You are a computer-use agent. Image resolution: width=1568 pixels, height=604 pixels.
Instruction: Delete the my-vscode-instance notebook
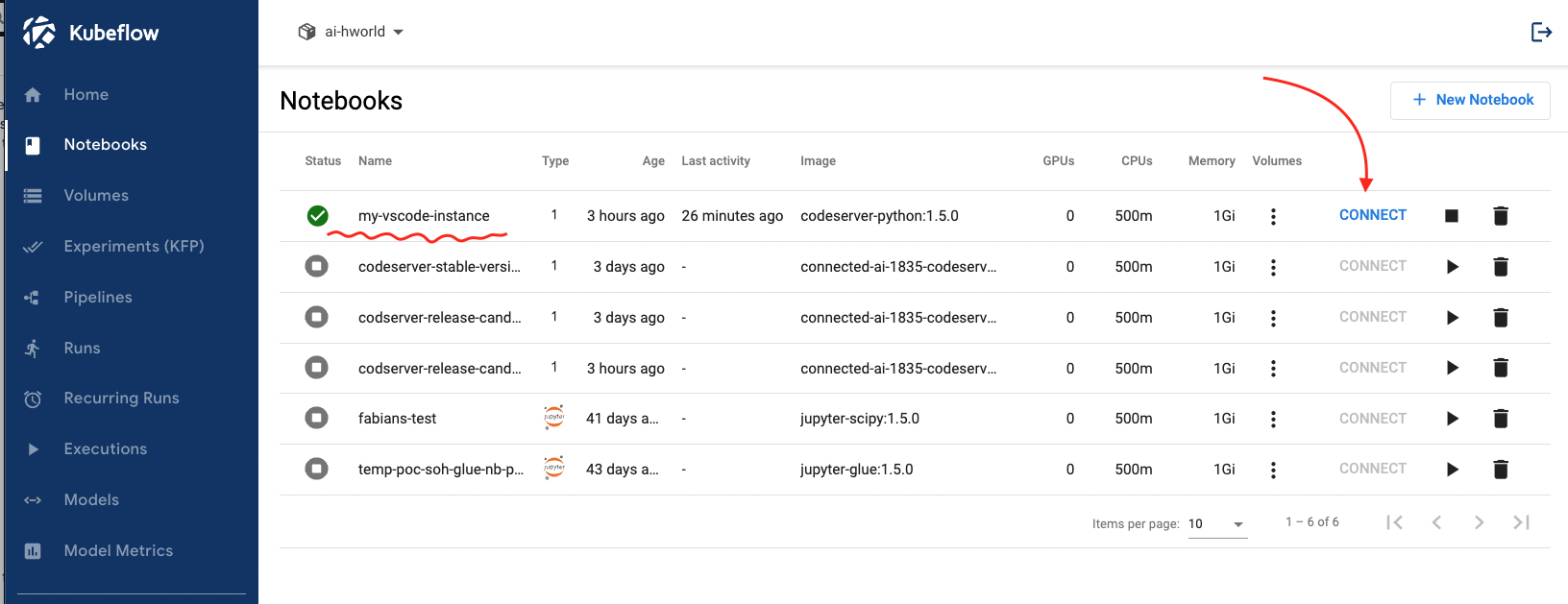[x=1501, y=216]
